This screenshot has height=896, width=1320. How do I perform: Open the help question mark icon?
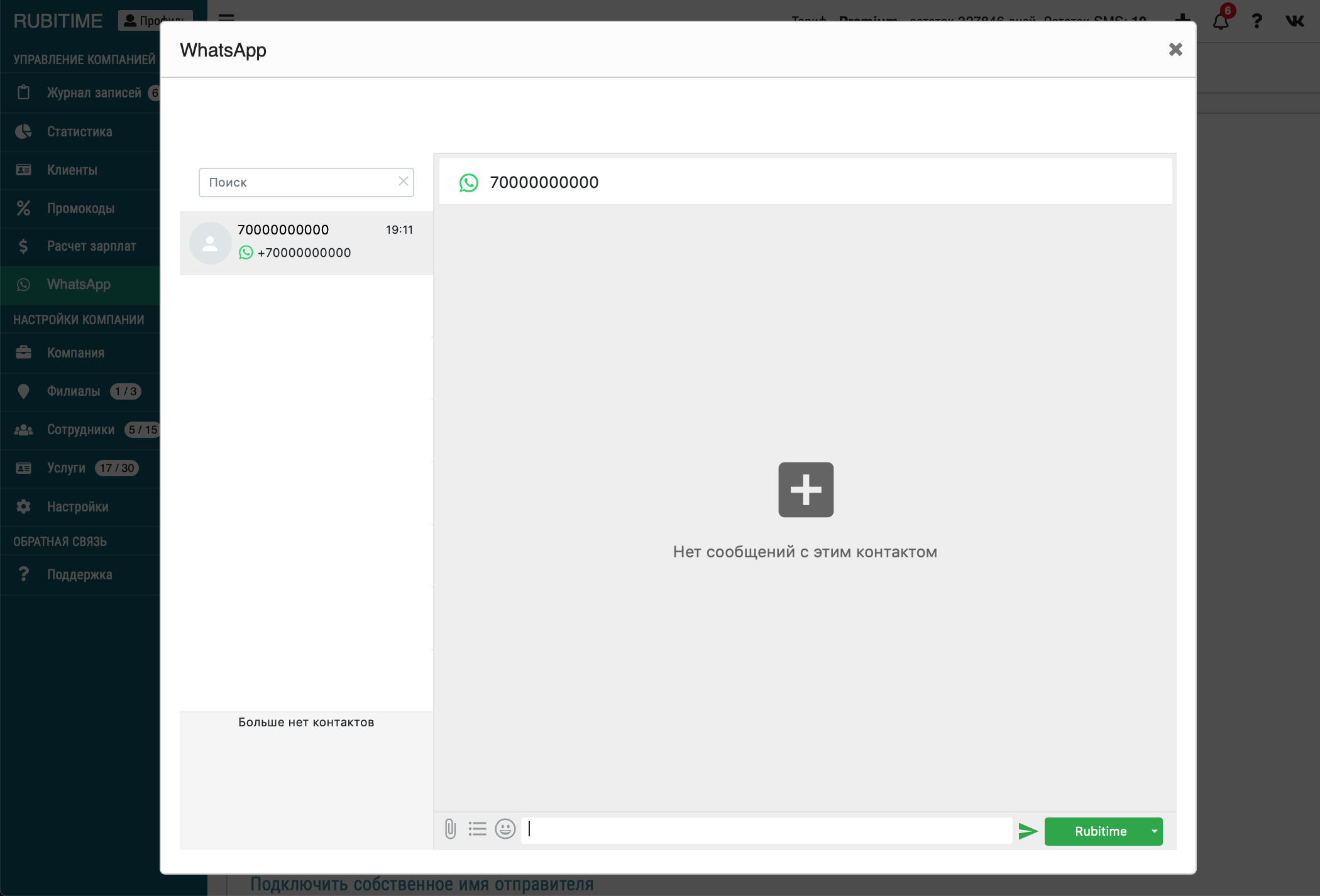tap(1257, 21)
